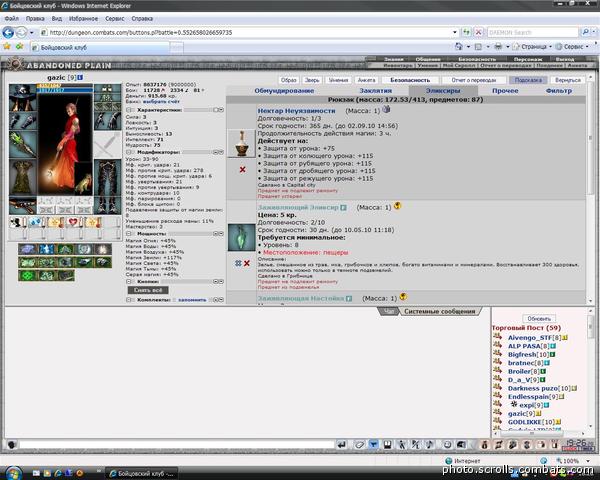The image size is (600, 480).
Task: Click the equipped belt slot
Action: [23, 206]
